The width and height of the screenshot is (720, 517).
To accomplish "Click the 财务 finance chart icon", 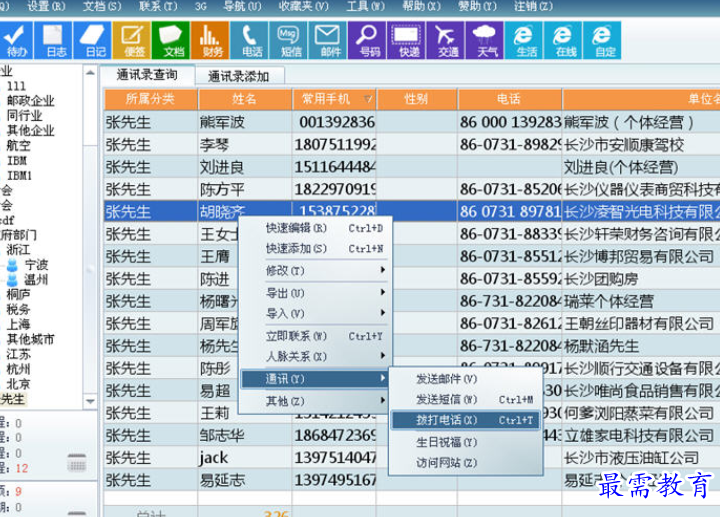I will click(x=212, y=40).
